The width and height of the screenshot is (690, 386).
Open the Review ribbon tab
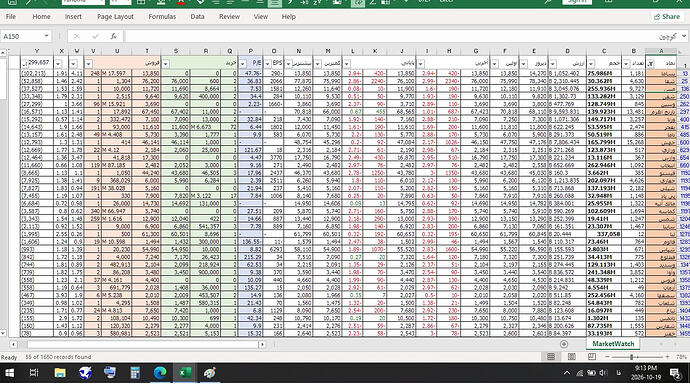click(229, 17)
